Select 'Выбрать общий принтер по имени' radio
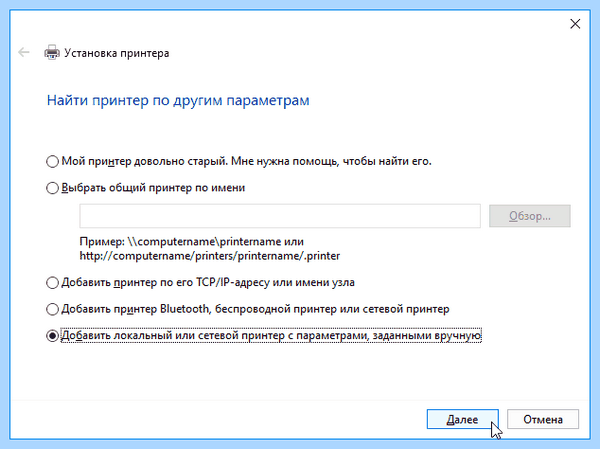Screen dimensions: 600x449 click(x=52, y=188)
